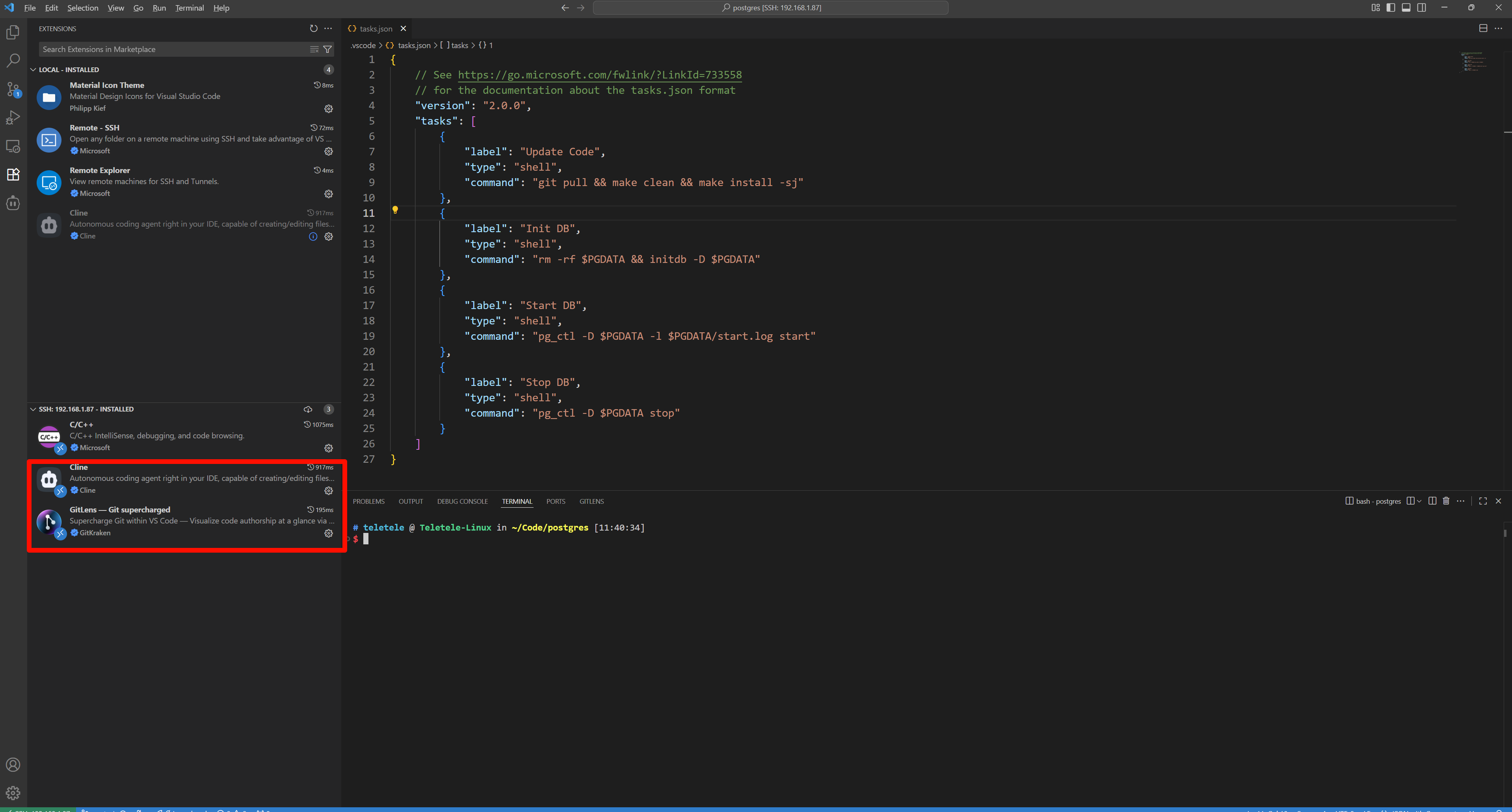The width and height of the screenshot is (1512, 812).
Task: Select the Remote - SSH extension entry
Action: [184, 139]
